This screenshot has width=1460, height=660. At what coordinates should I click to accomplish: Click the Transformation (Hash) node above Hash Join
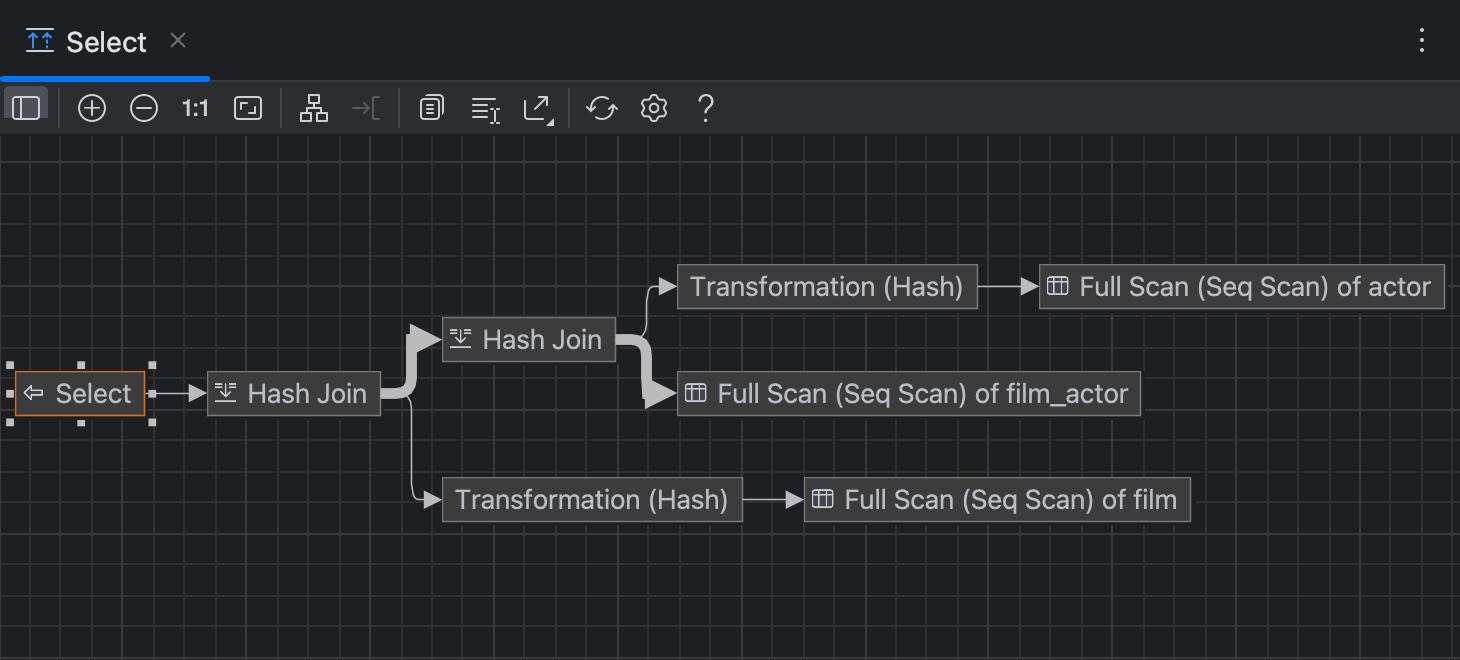pyautogui.click(x=827, y=286)
